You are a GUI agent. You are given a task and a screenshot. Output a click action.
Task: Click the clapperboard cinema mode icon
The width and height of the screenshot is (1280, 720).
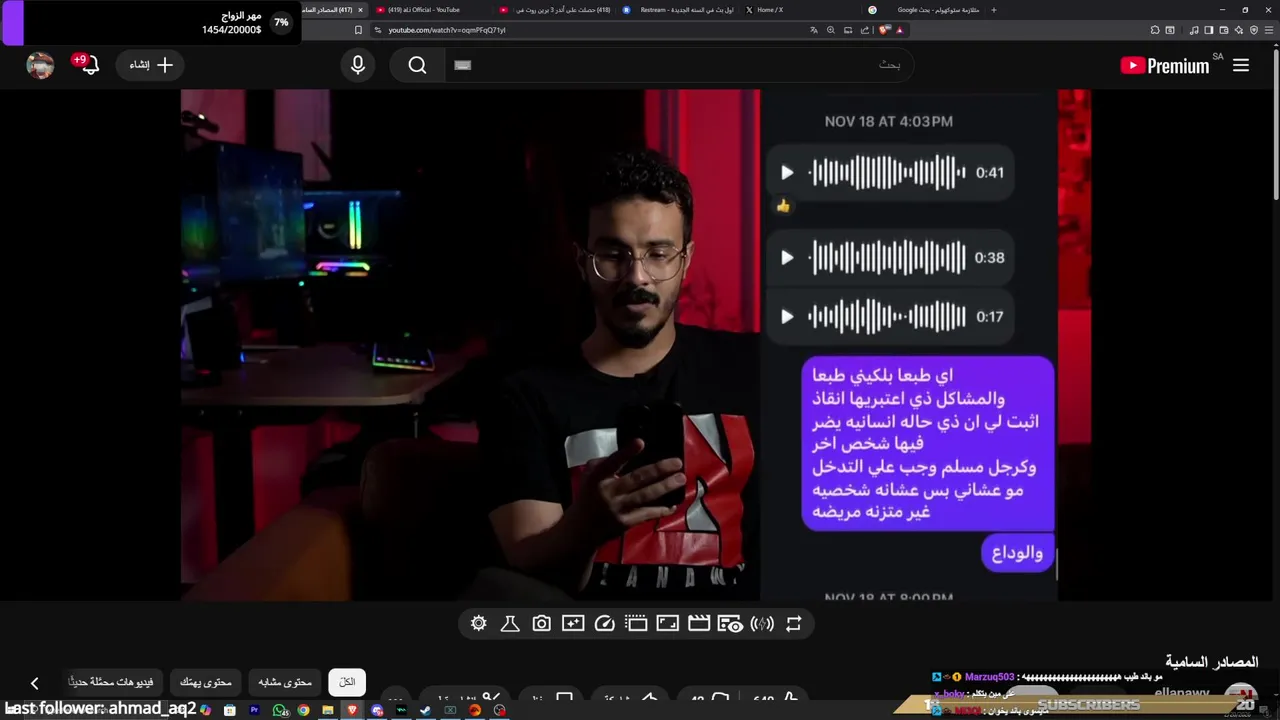pos(699,624)
